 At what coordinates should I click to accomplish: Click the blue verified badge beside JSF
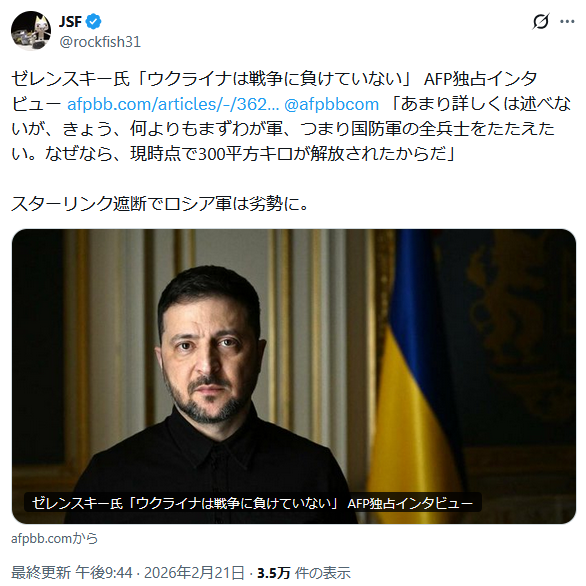(93, 21)
